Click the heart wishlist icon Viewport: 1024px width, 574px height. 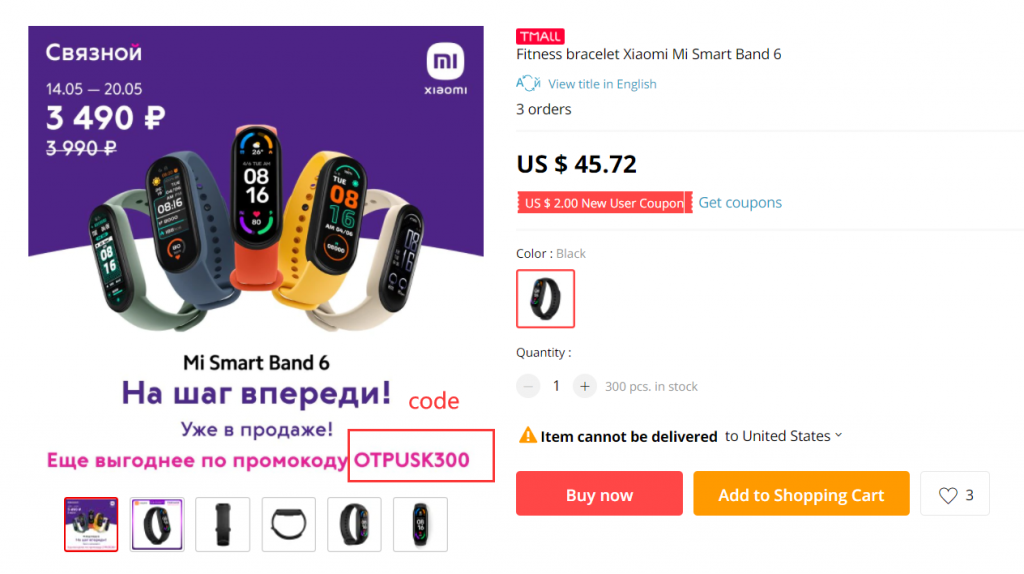coord(948,495)
